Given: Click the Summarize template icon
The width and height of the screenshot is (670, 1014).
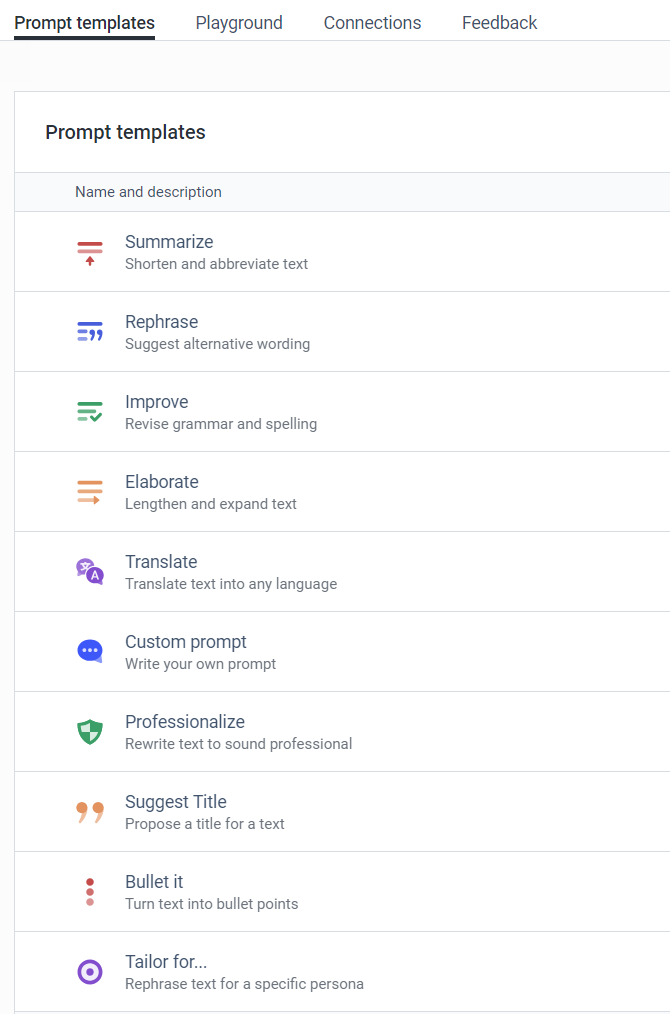Looking at the screenshot, I should tap(90, 252).
